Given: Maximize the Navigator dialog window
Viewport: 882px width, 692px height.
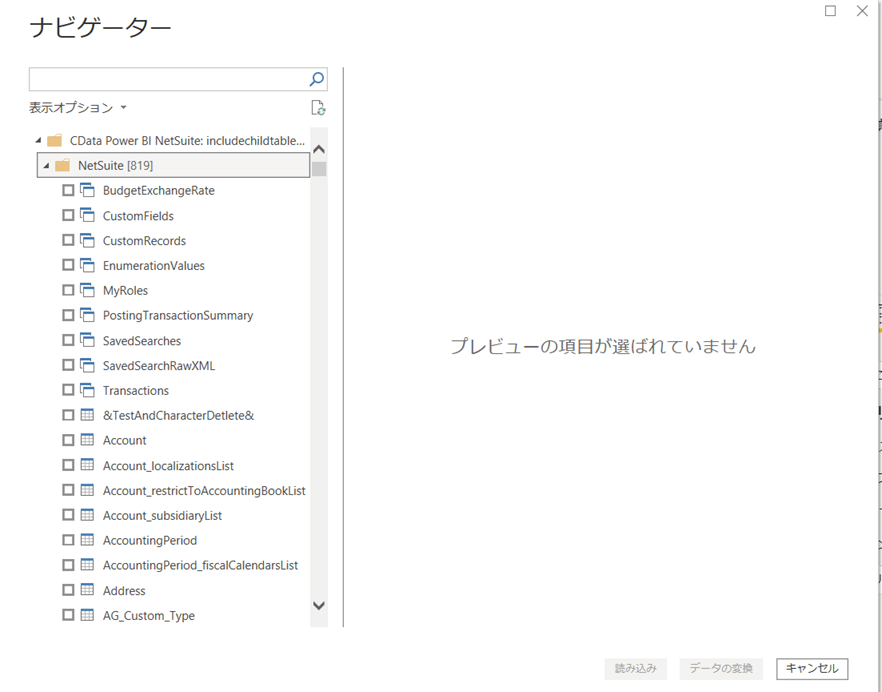Looking at the screenshot, I should (x=830, y=11).
